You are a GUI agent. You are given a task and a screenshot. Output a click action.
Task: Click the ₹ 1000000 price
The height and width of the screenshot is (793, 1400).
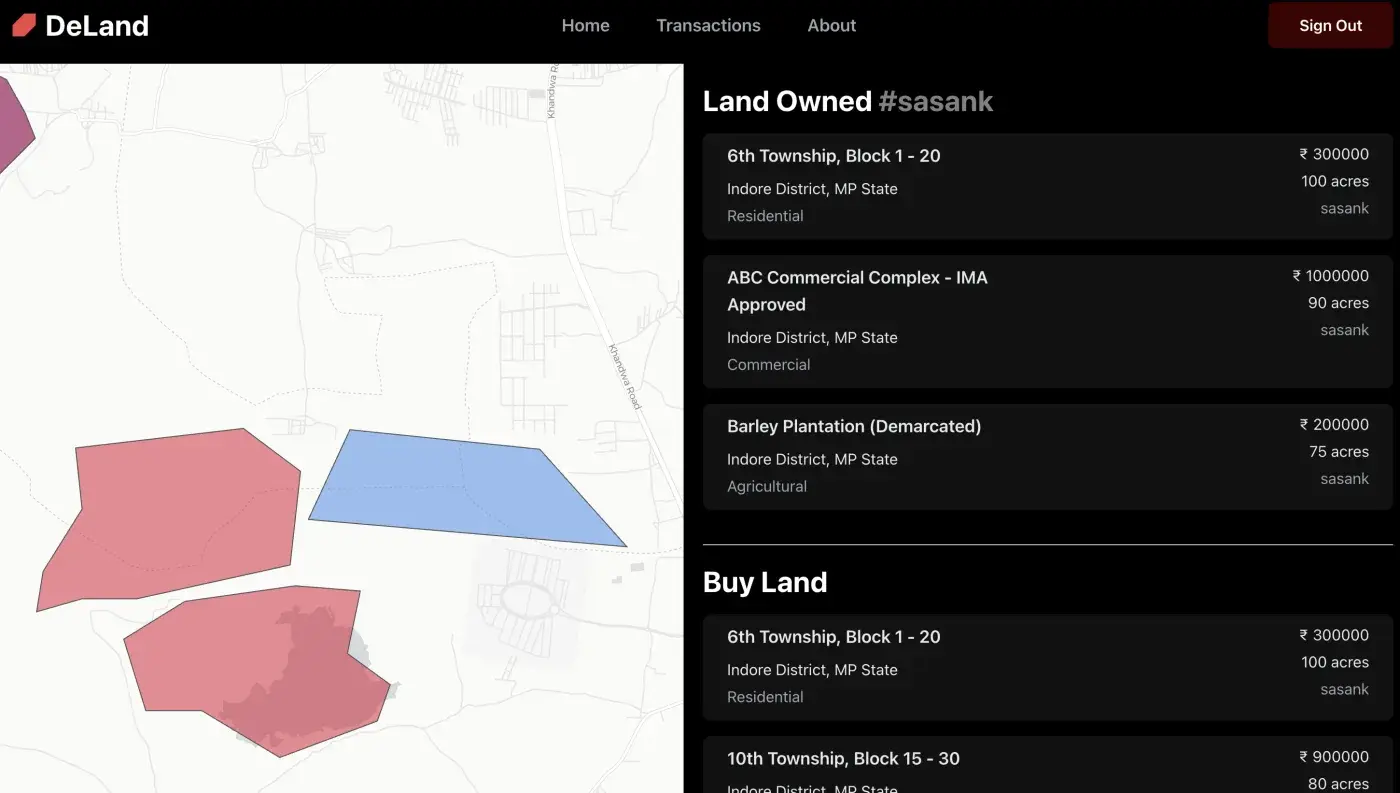(1330, 276)
